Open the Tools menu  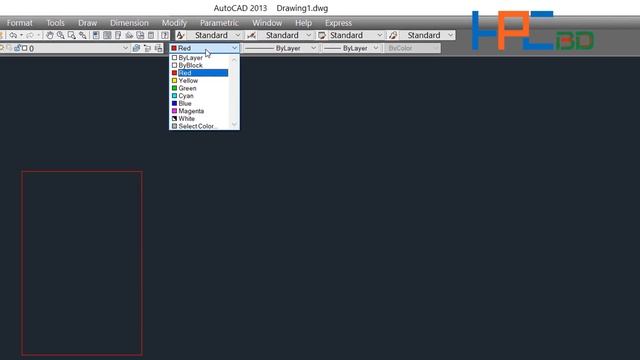click(x=55, y=23)
